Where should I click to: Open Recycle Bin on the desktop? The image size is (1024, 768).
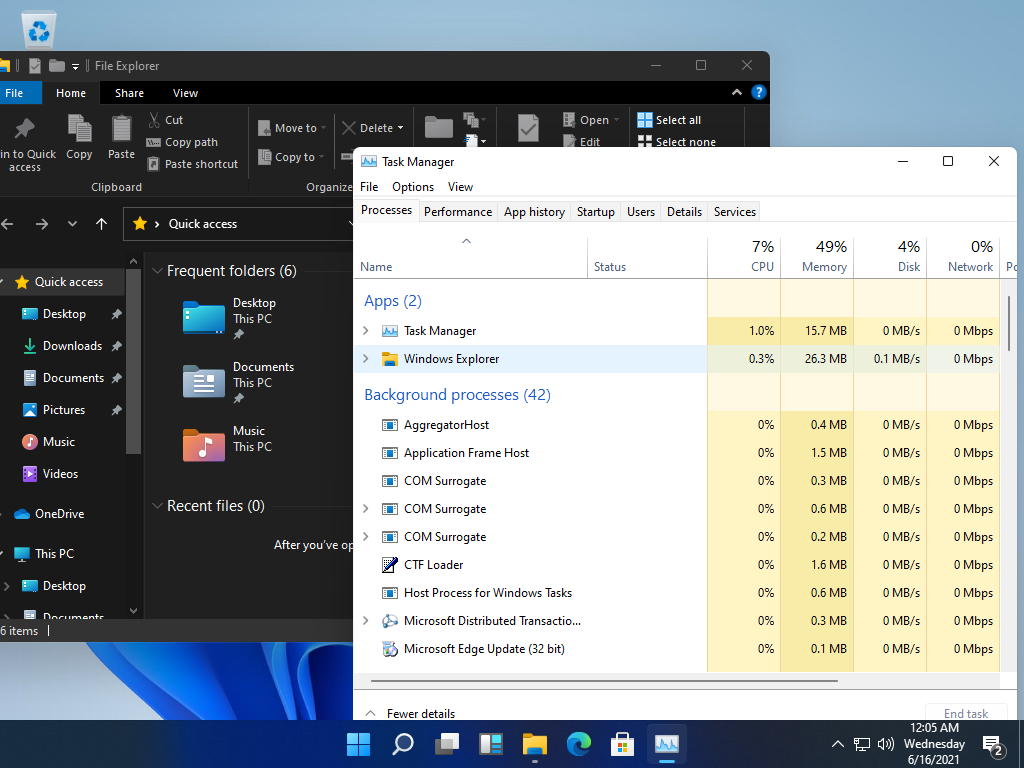coord(39,29)
